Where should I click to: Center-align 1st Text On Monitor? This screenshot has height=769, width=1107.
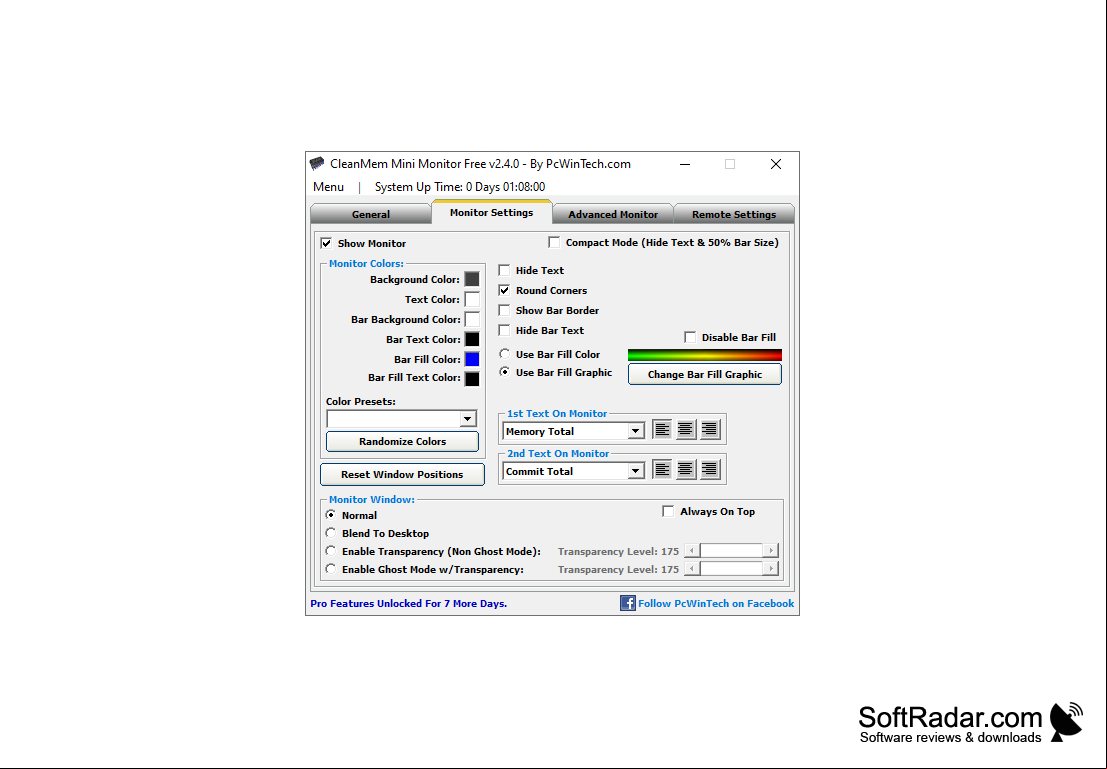click(686, 429)
